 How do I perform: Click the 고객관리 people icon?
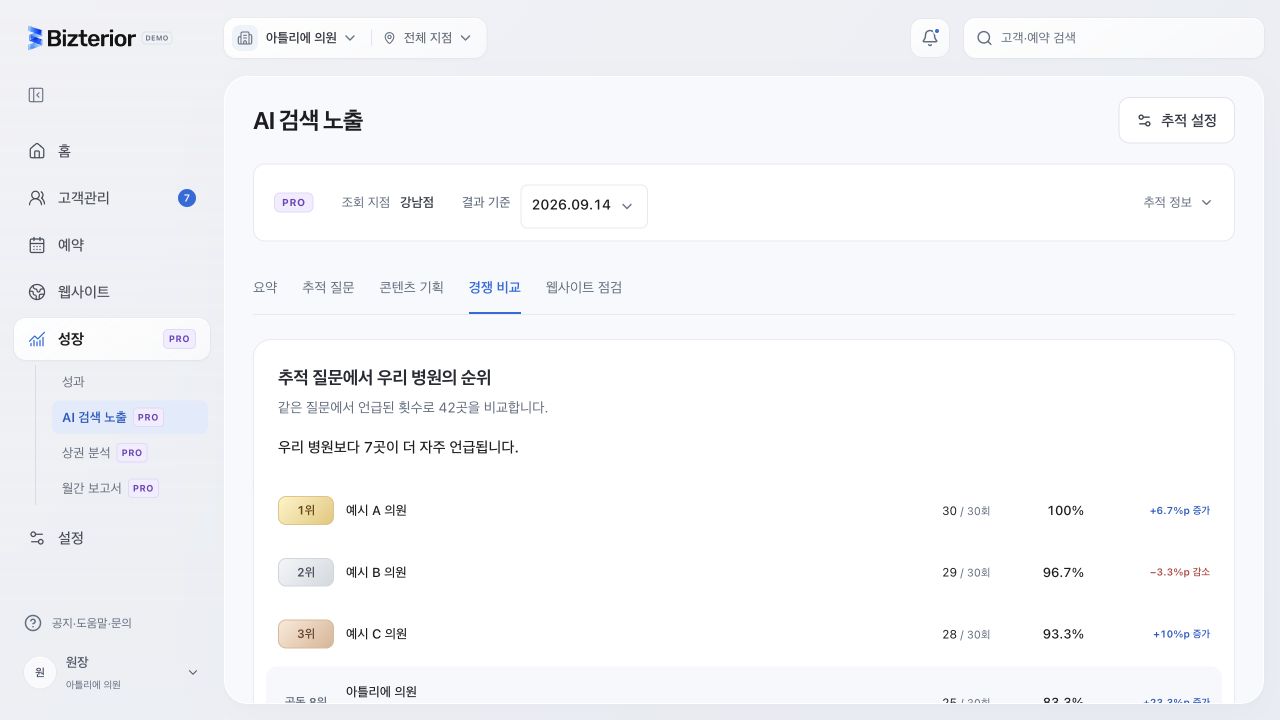click(37, 198)
